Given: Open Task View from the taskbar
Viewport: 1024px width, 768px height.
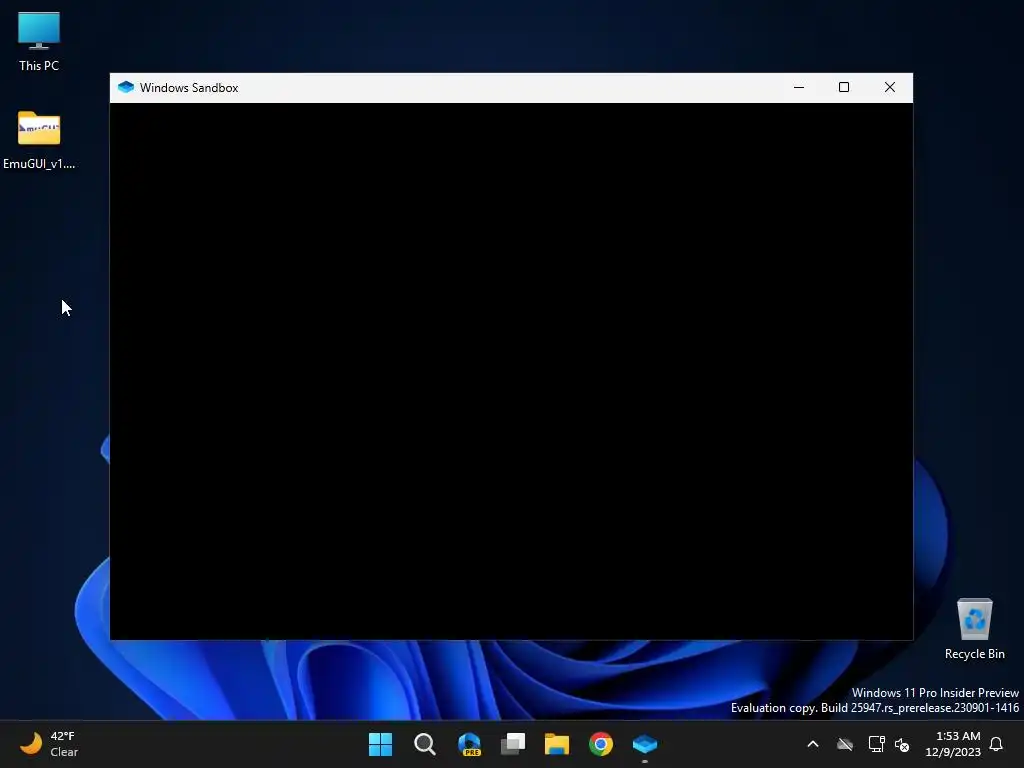Looking at the screenshot, I should (x=513, y=744).
